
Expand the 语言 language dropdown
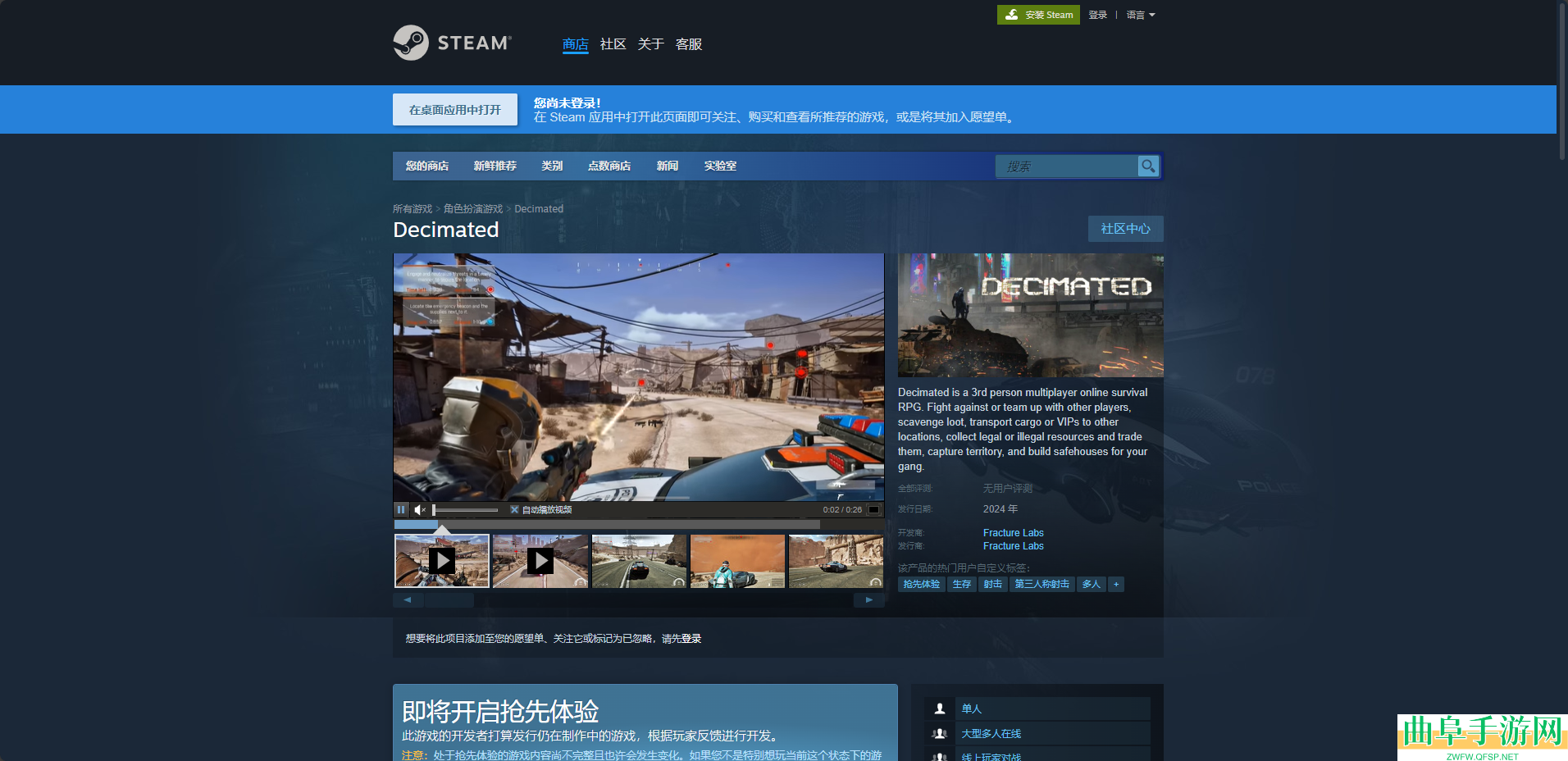1140,15
